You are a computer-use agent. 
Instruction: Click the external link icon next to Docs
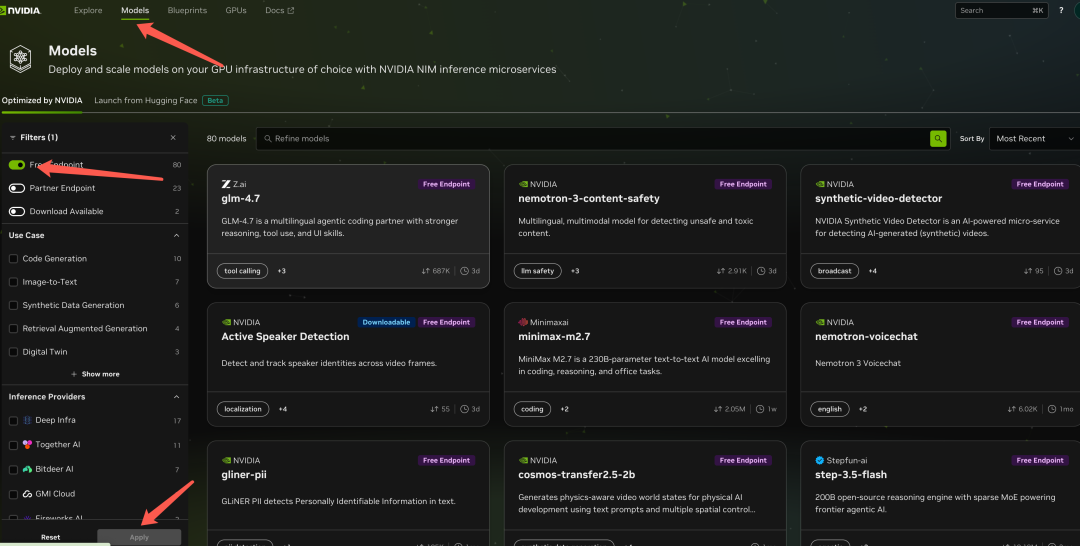coord(290,10)
